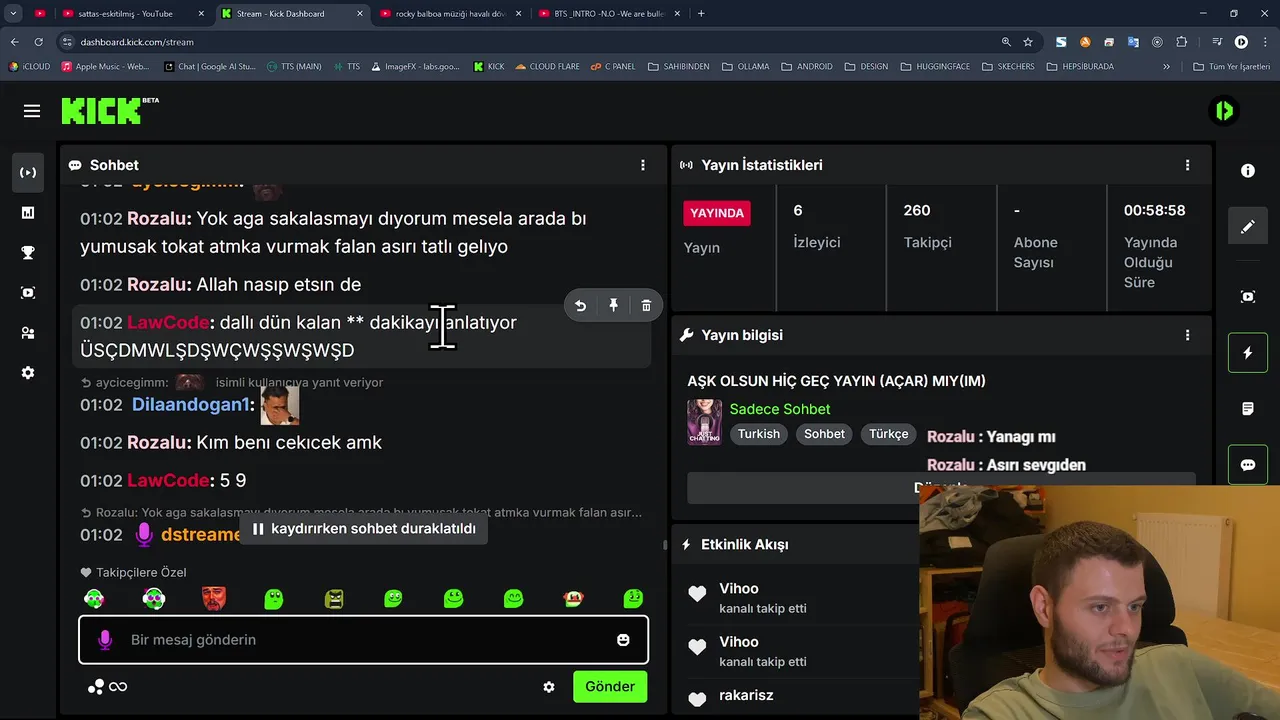This screenshot has width=1280, height=720.
Task: Click the profile avatar at top right
Action: 1224,111
